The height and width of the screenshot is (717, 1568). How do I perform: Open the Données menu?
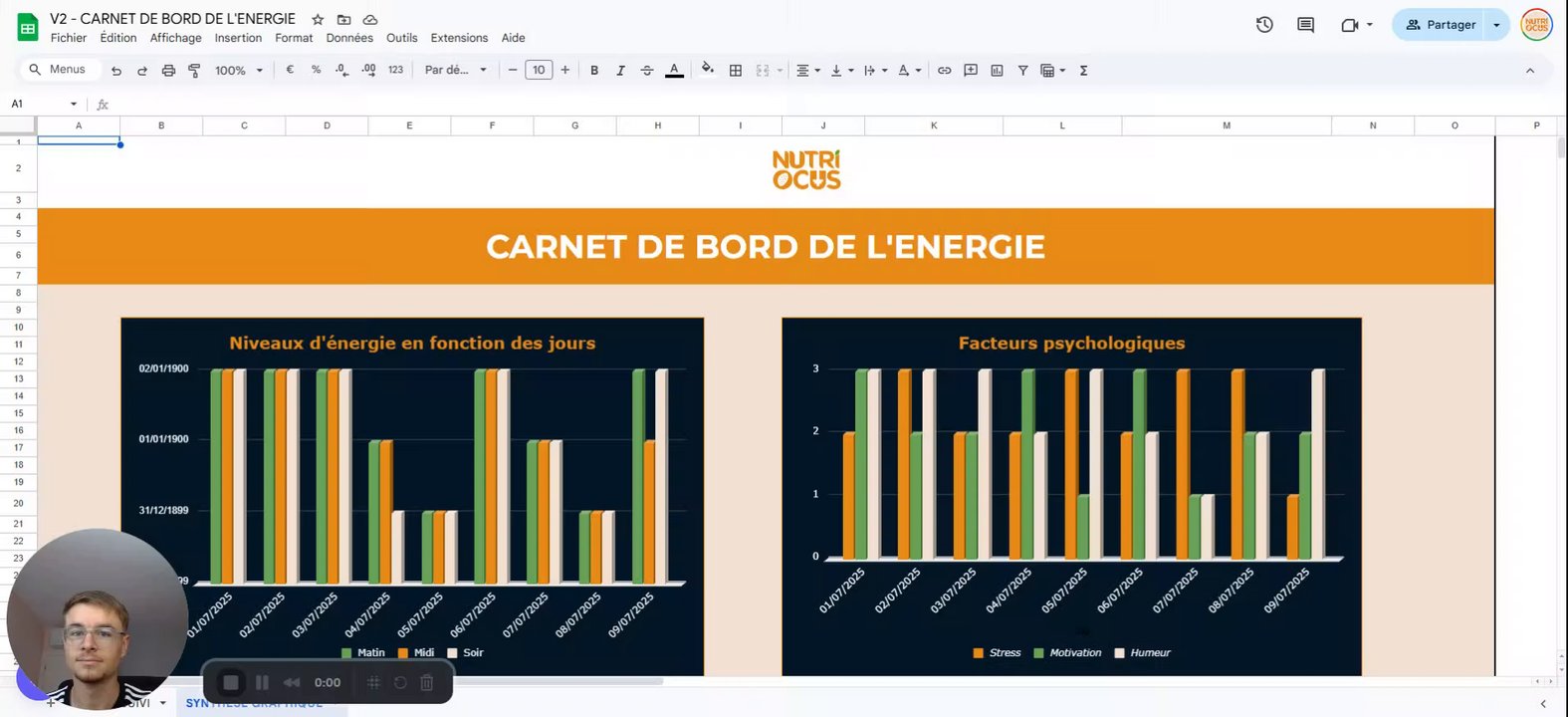(x=349, y=38)
